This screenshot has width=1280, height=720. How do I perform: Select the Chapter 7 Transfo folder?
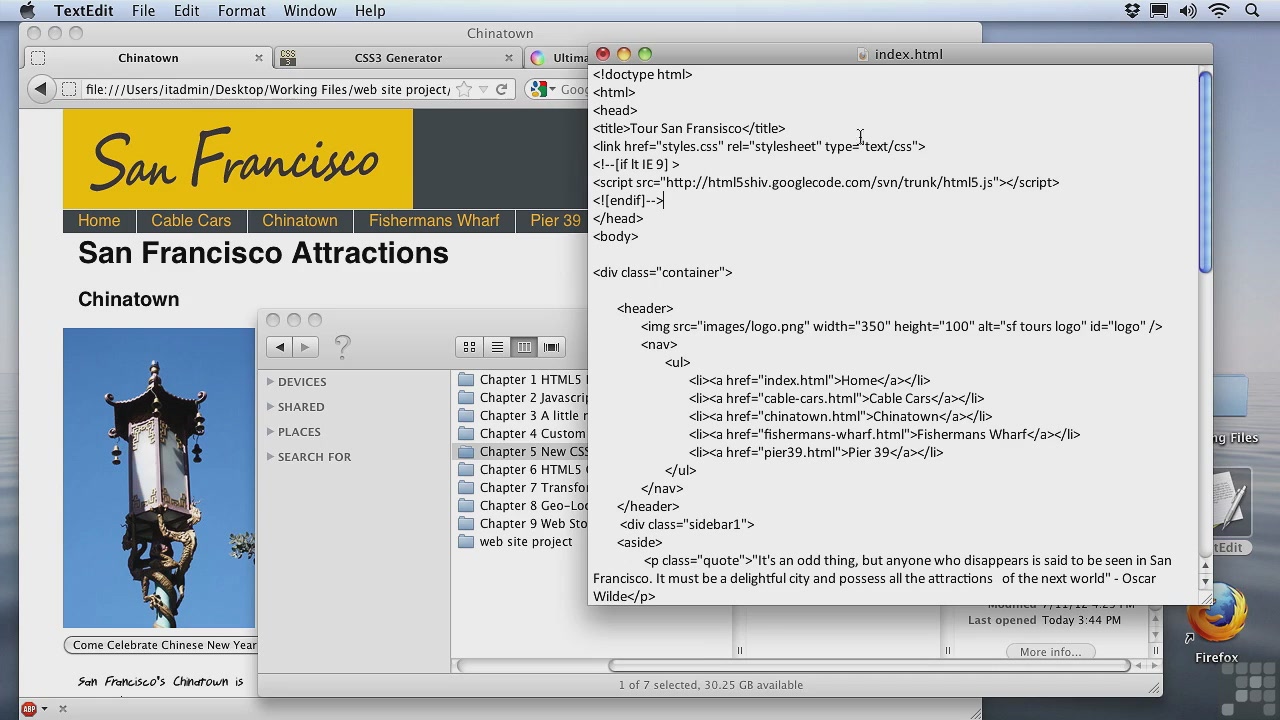point(522,488)
